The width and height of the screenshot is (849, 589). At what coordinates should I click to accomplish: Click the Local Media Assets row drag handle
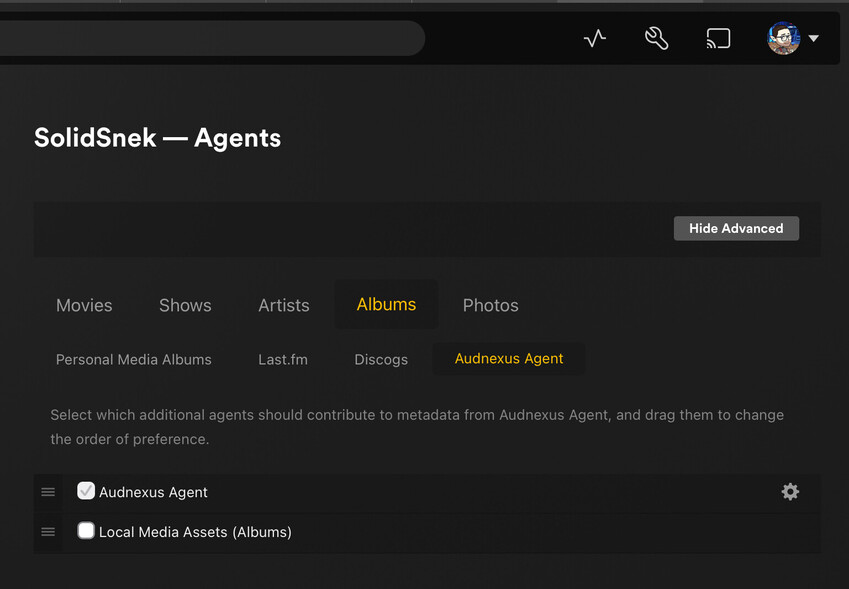(48, 532)
